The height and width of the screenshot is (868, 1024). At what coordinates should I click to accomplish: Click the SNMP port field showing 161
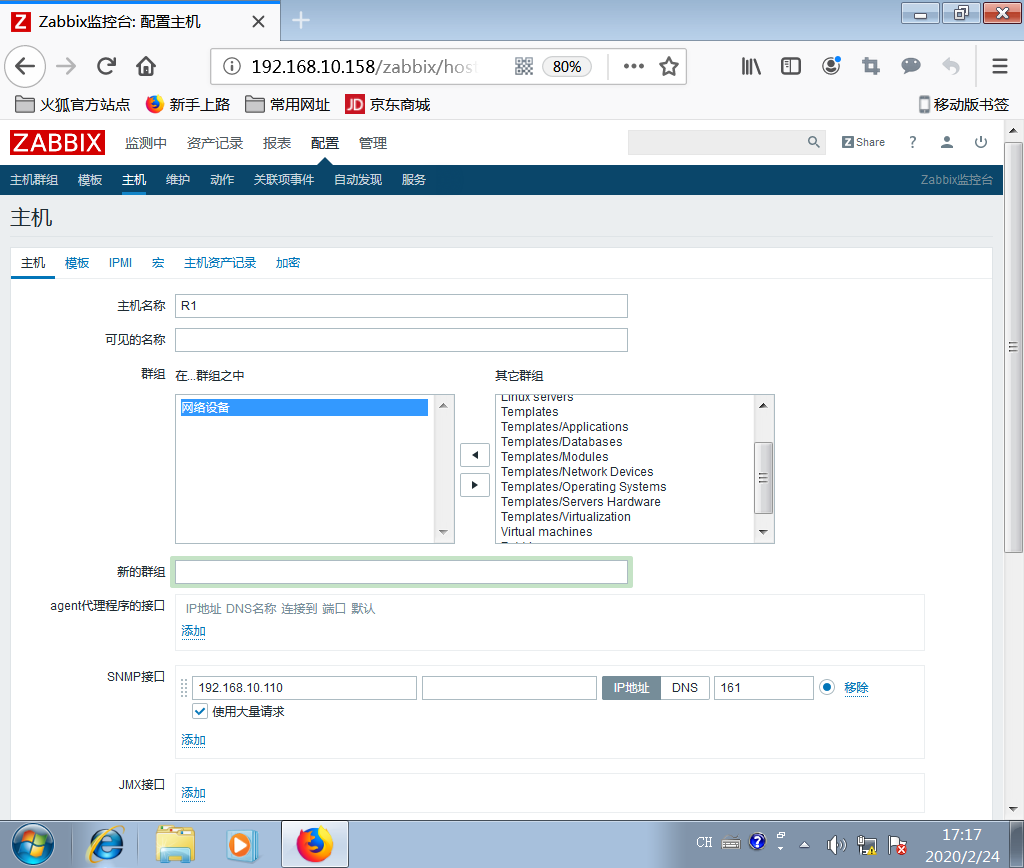click(763, 688)
